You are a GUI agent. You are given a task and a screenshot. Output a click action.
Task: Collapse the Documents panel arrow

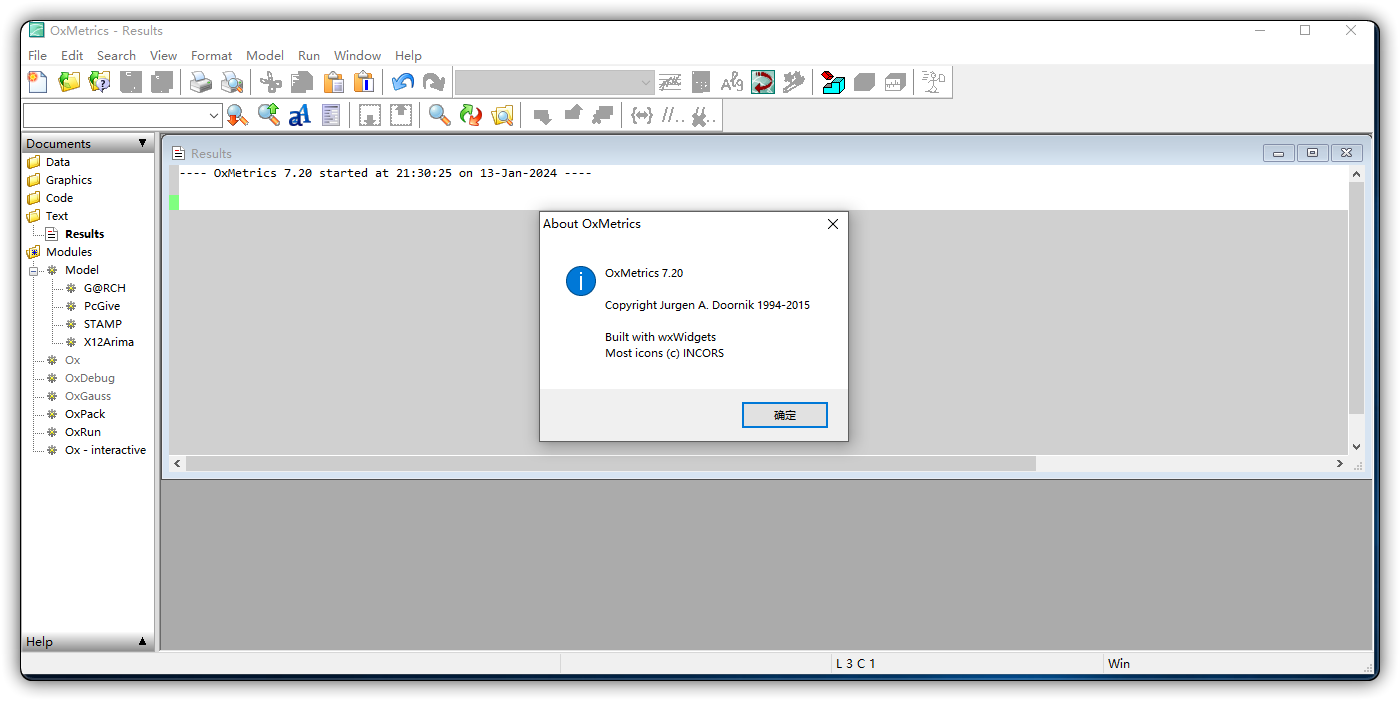click(142, 144)
